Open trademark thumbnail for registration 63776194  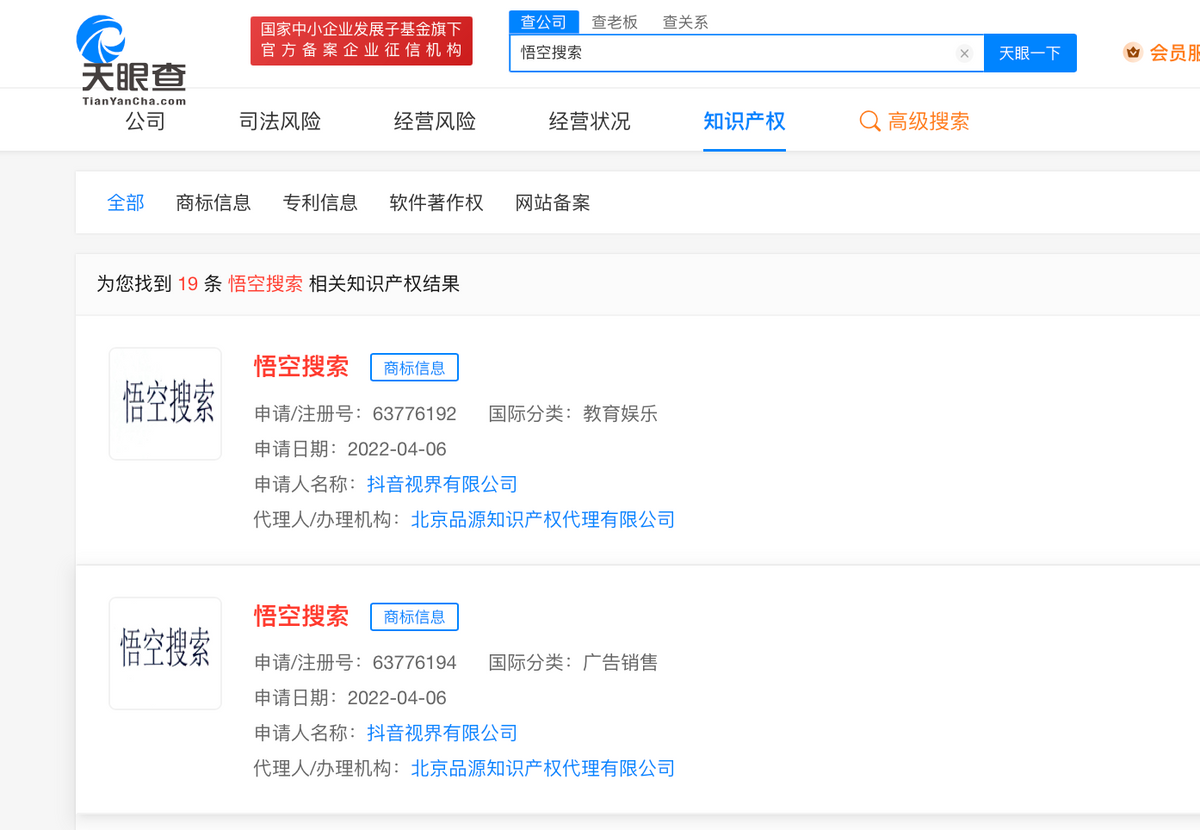(165, 653)
